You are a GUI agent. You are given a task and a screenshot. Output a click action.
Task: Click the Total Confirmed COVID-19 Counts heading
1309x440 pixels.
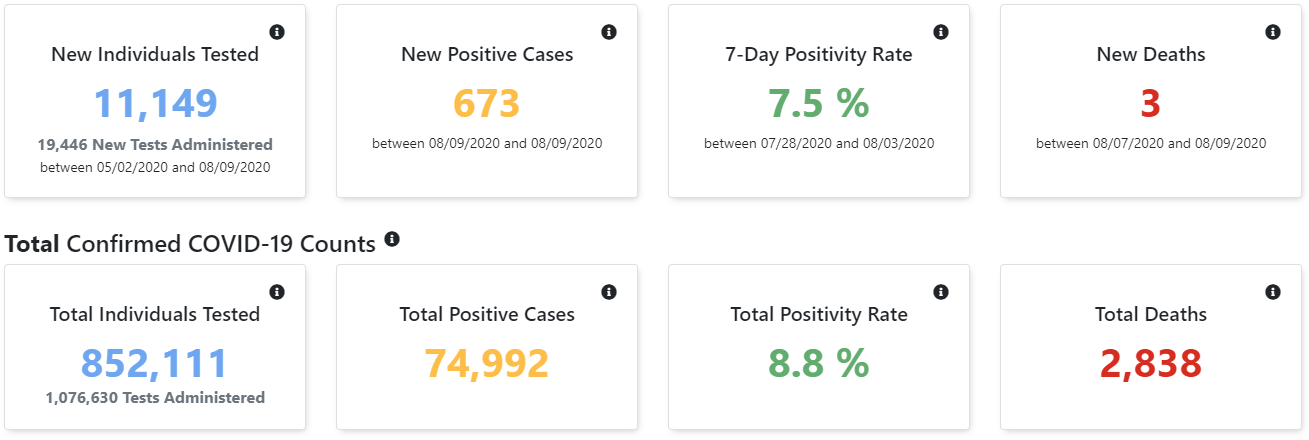[191, 243]
